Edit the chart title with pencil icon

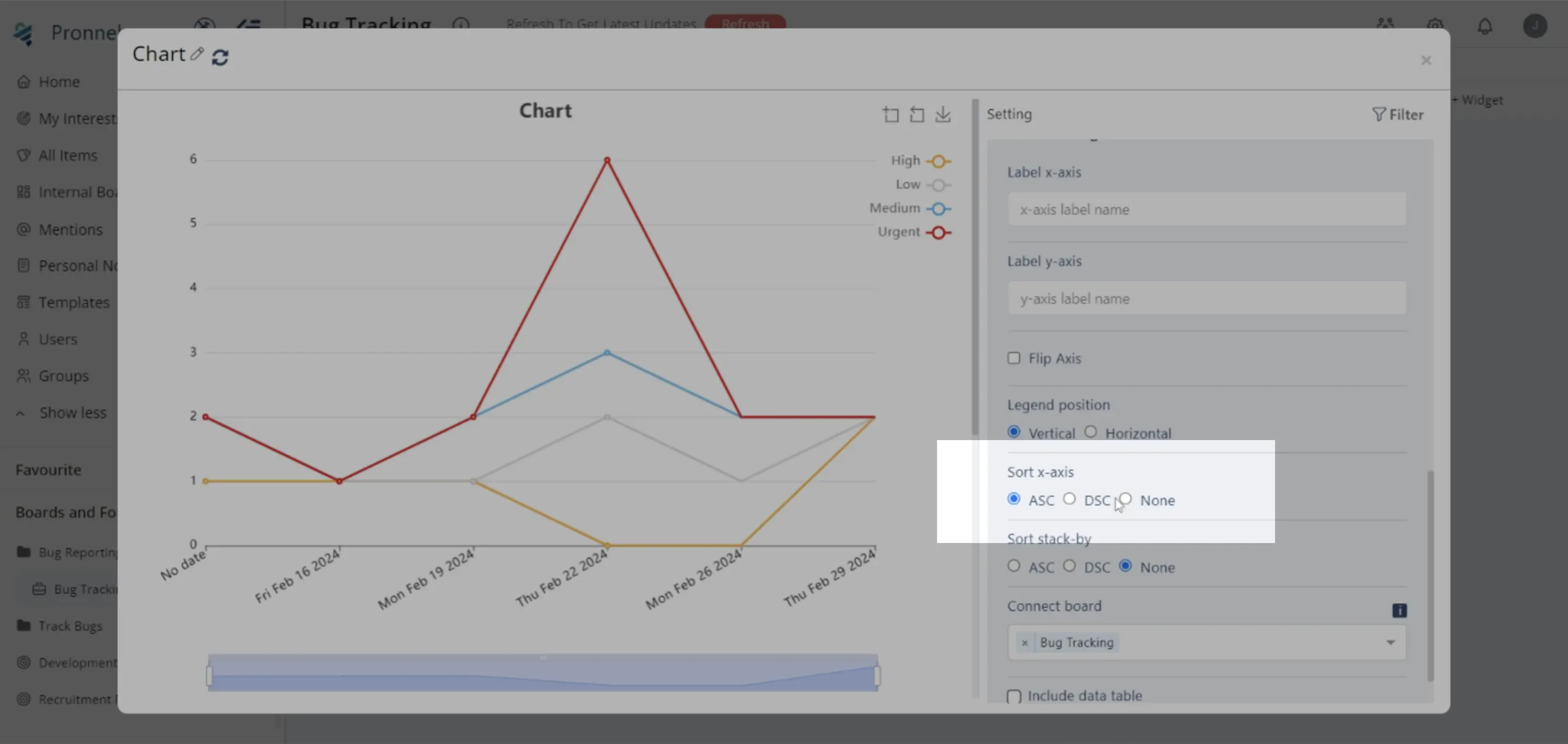(197, 53)
